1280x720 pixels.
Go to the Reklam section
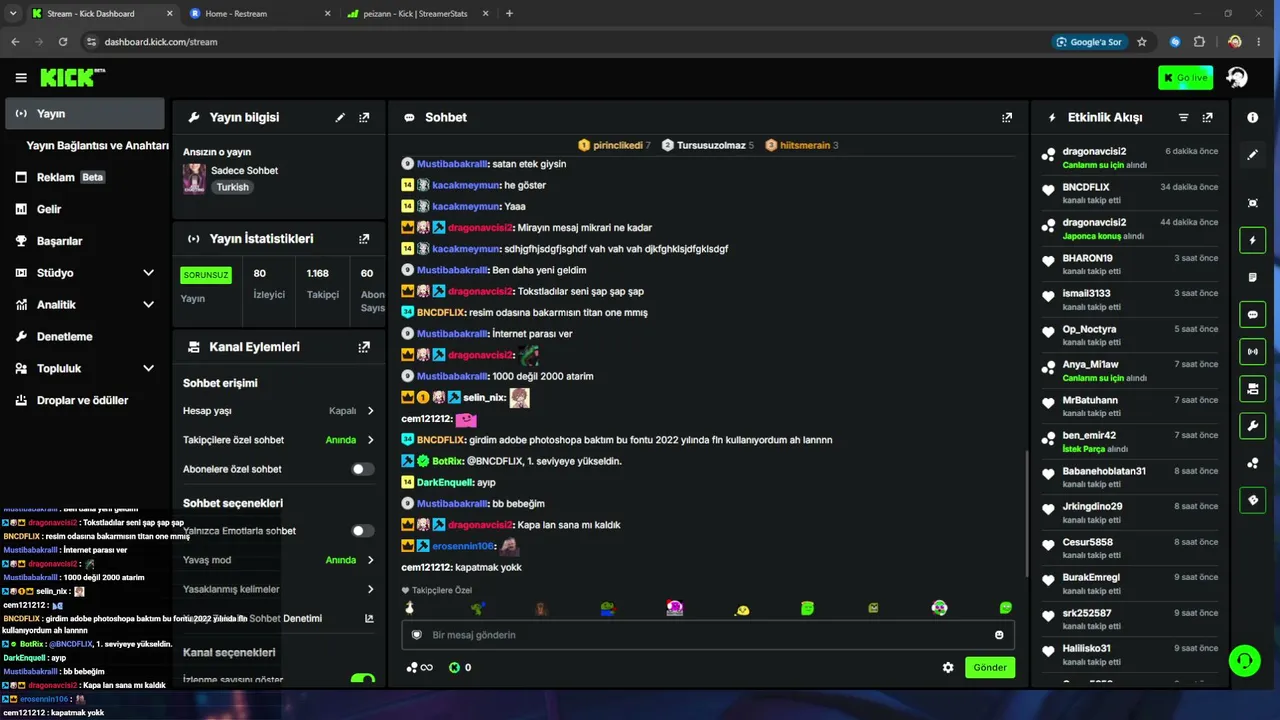click(x=85, y=177)
